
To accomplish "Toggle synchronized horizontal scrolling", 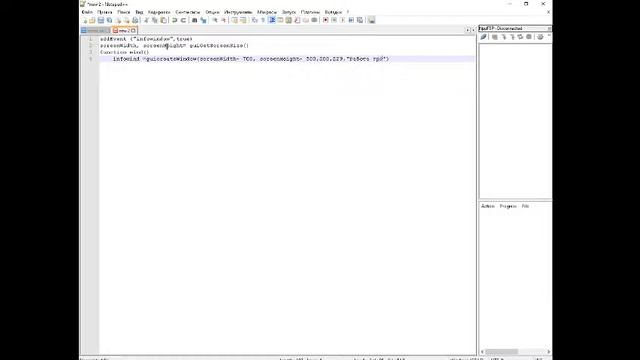I will click(243, 20).
